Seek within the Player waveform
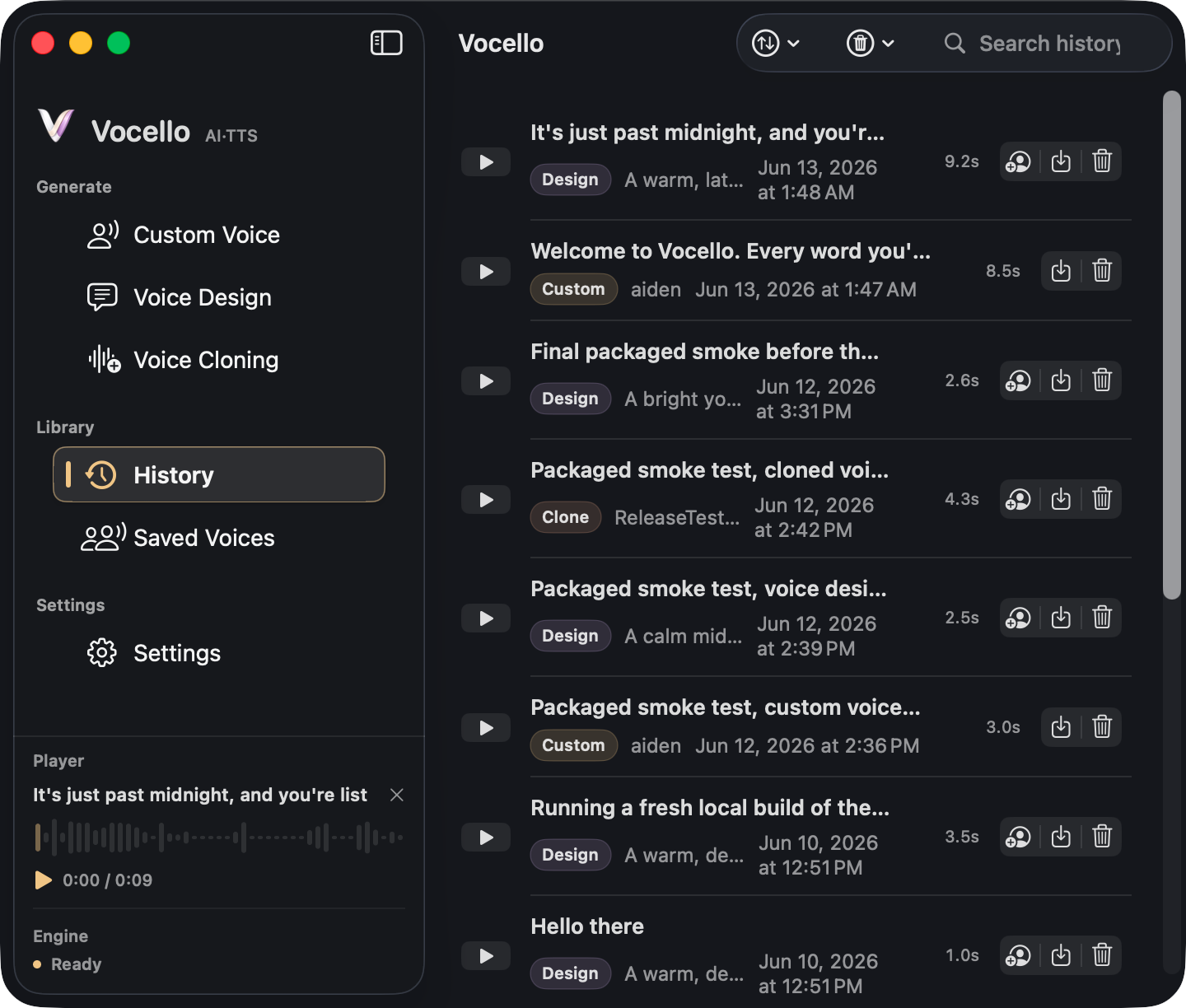 tap(219, 838)
